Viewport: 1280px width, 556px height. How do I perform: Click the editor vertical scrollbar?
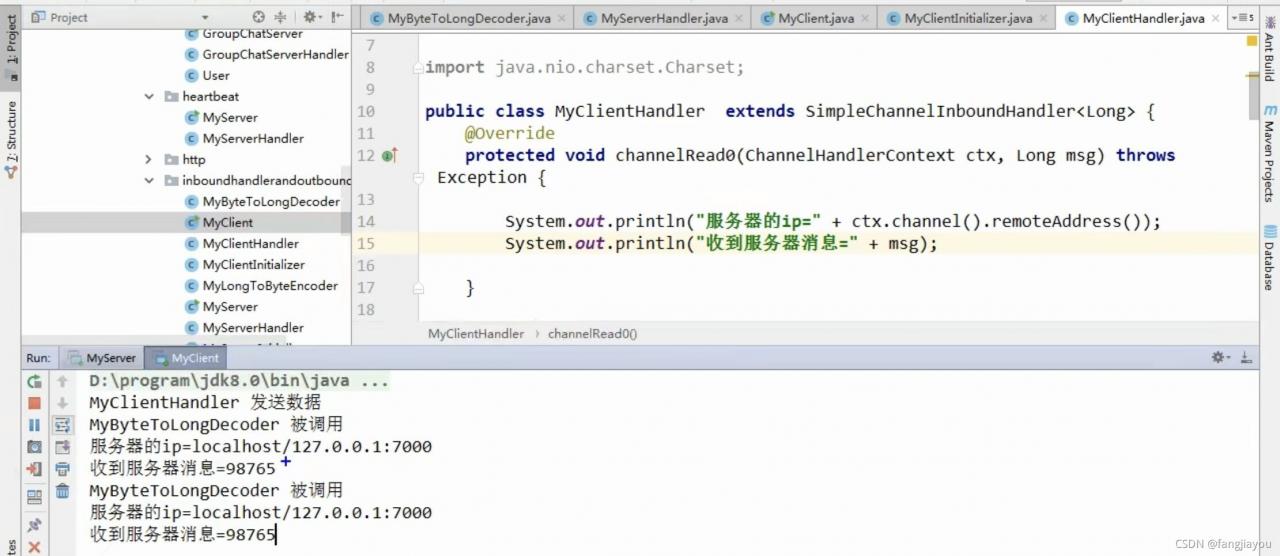[1254, 94]
